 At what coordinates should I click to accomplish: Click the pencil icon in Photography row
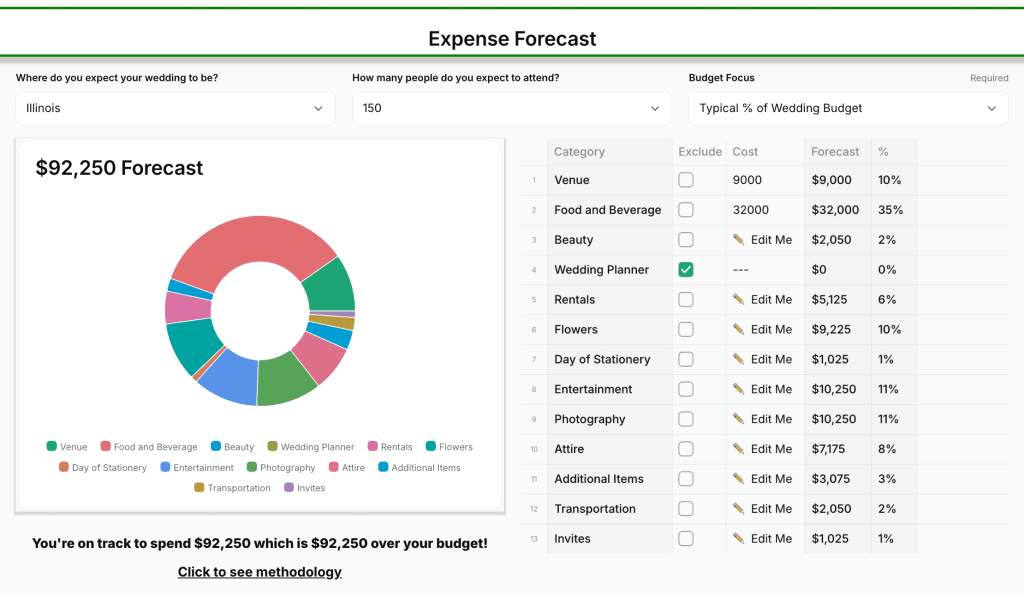pyautogui.click(x=739, y=419)
